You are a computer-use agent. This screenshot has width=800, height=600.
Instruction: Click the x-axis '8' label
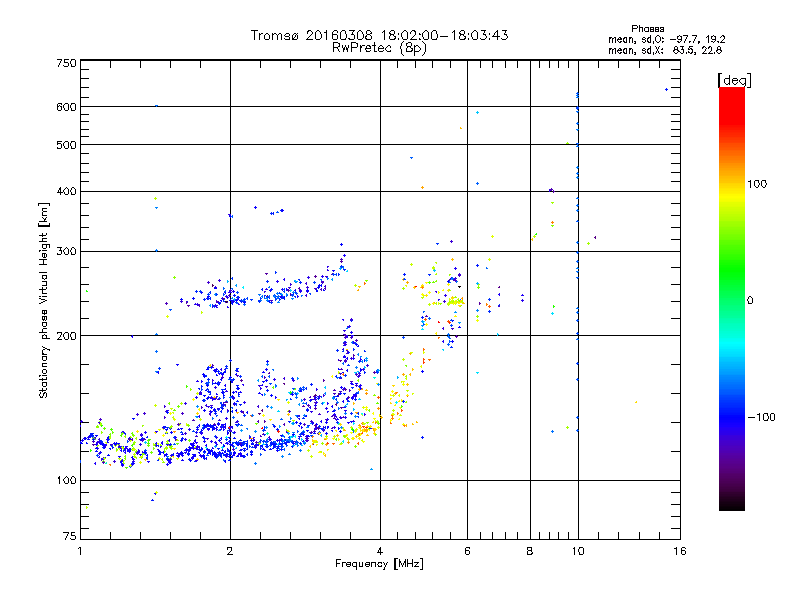click(530, 551)
